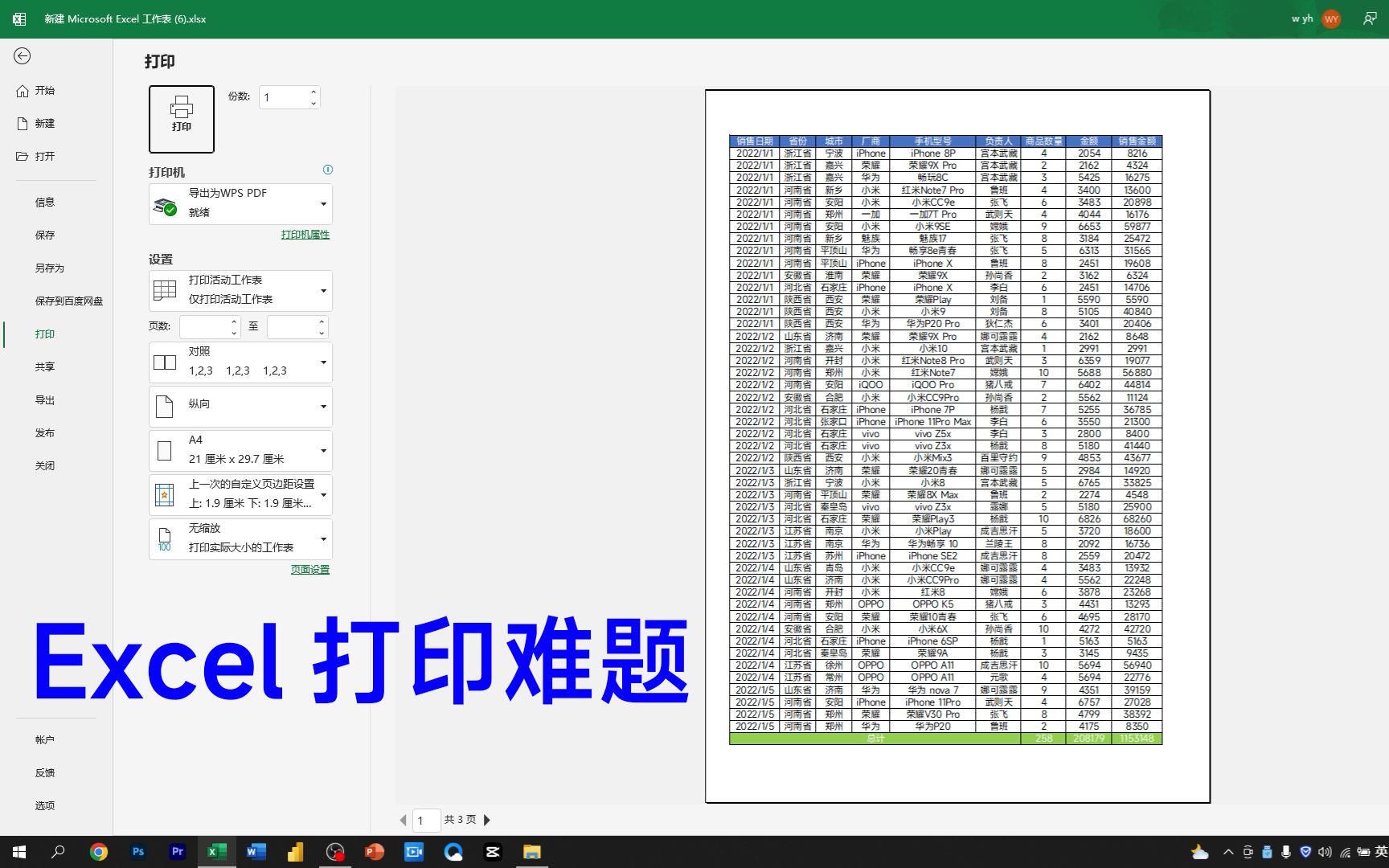Click the A4 paper size icon
This screenshot has width=1389, height=868.
(x=165, y=450)
